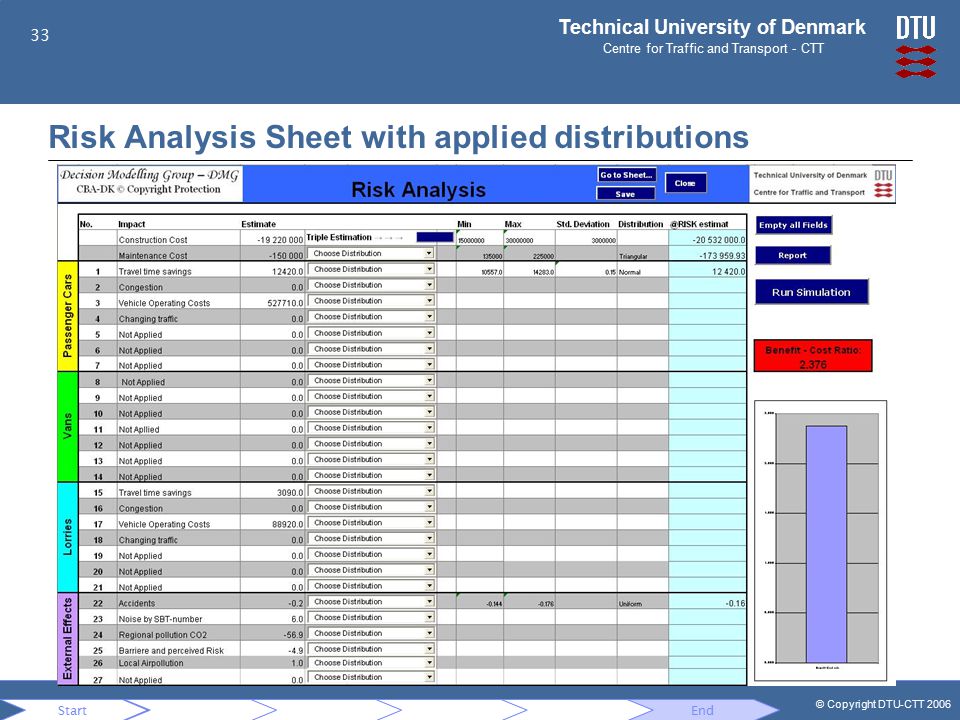Viewport: 960px width, 720px height.
Task: Expand distribution dropdown for row 15 Travel time savings
Action: pyautogui.click(x=429, y=492)
